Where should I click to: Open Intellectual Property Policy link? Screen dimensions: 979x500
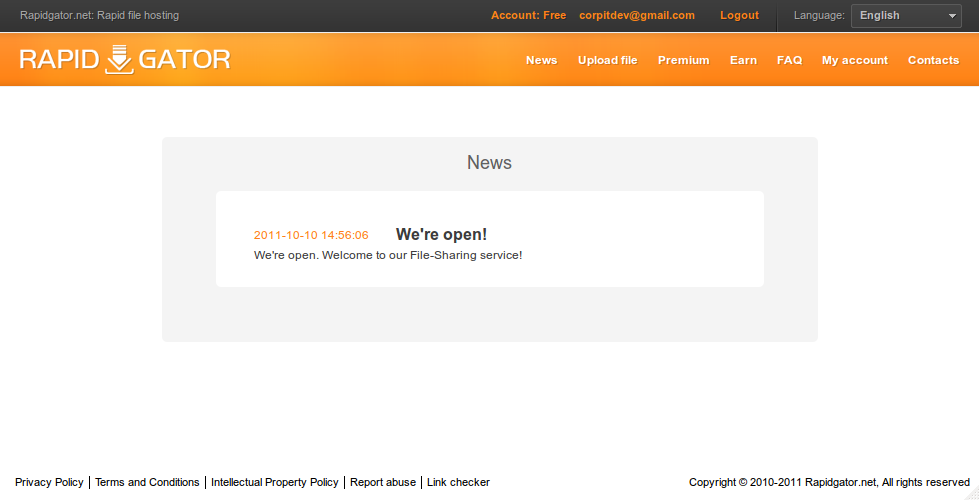click(275, 483)
